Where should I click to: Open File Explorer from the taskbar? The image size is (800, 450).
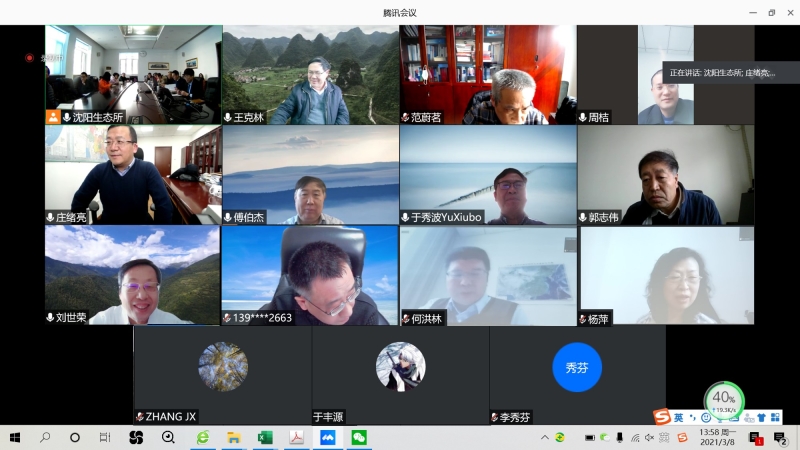(x=234, y=438)
